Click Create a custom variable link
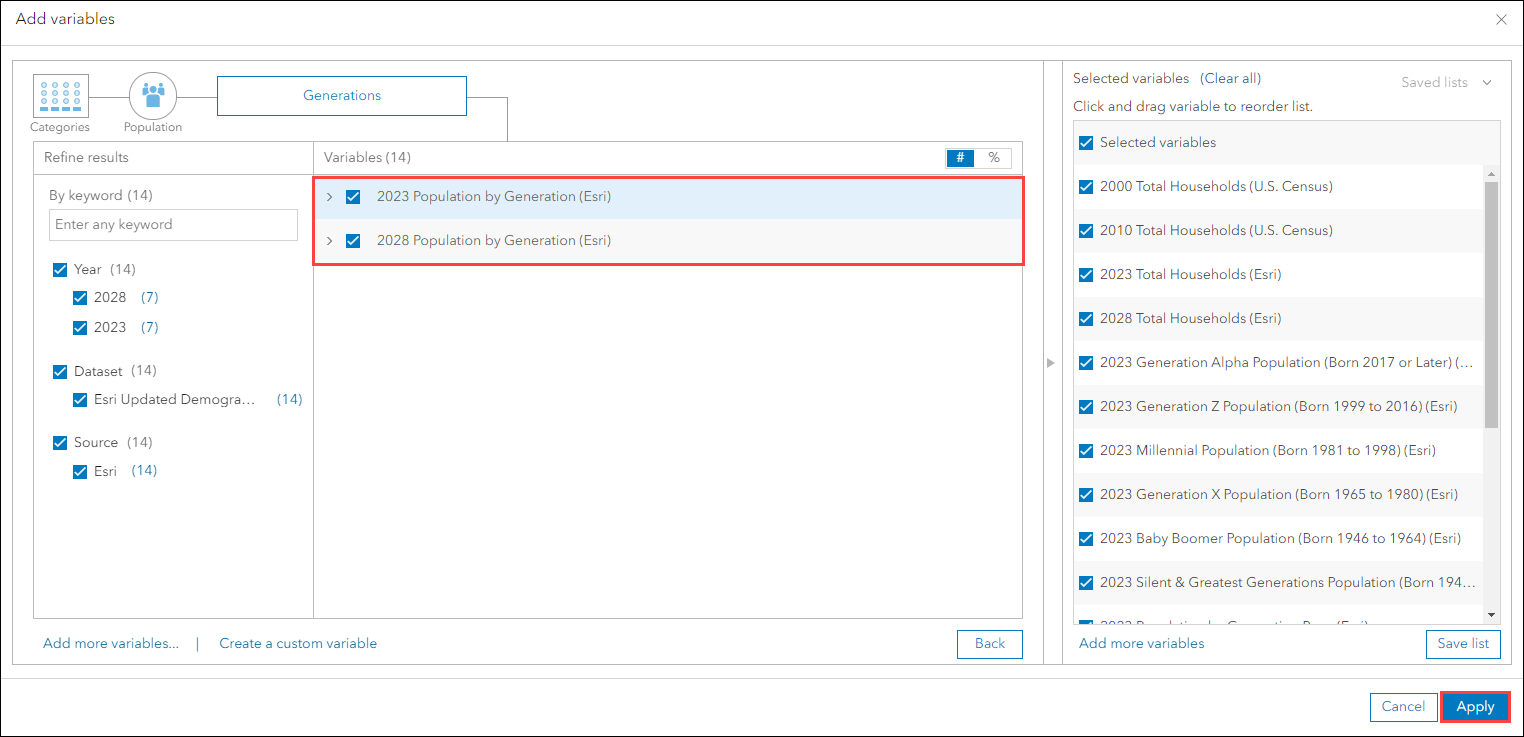 [x=298, y=643]
